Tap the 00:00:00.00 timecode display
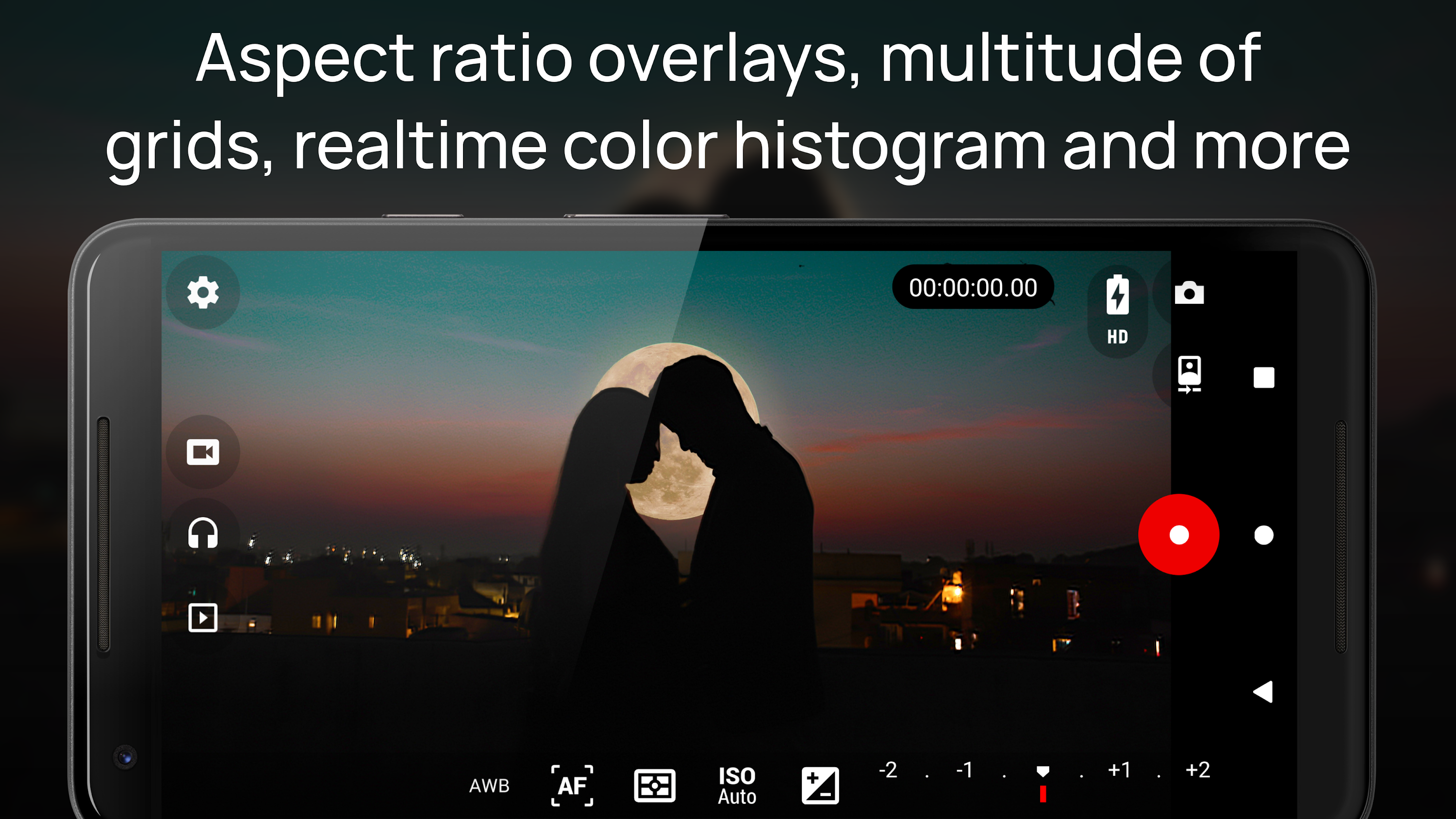Viewport: 1456px width, 819px height. coord(972,287)
